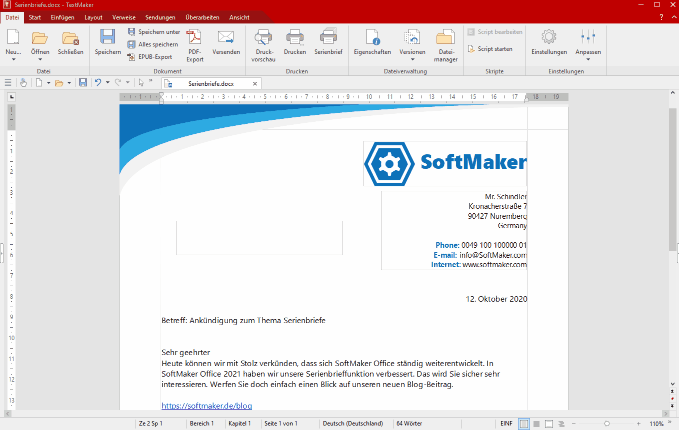This screenshot has width=679, height=430.
Task: Open document Eigenschaften
Action: 372,42
